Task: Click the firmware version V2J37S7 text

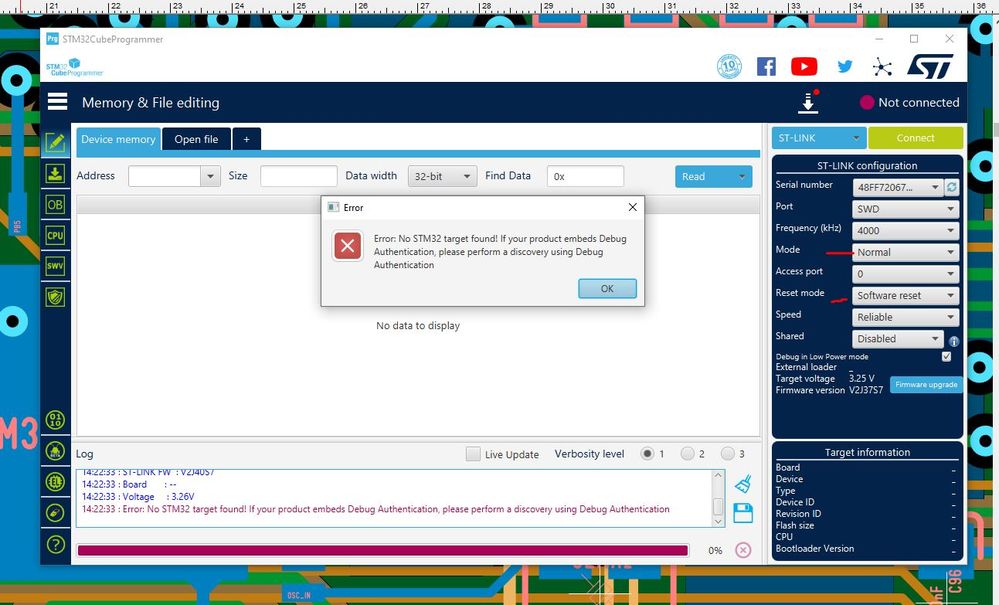Action: click(x=866, y=390)
